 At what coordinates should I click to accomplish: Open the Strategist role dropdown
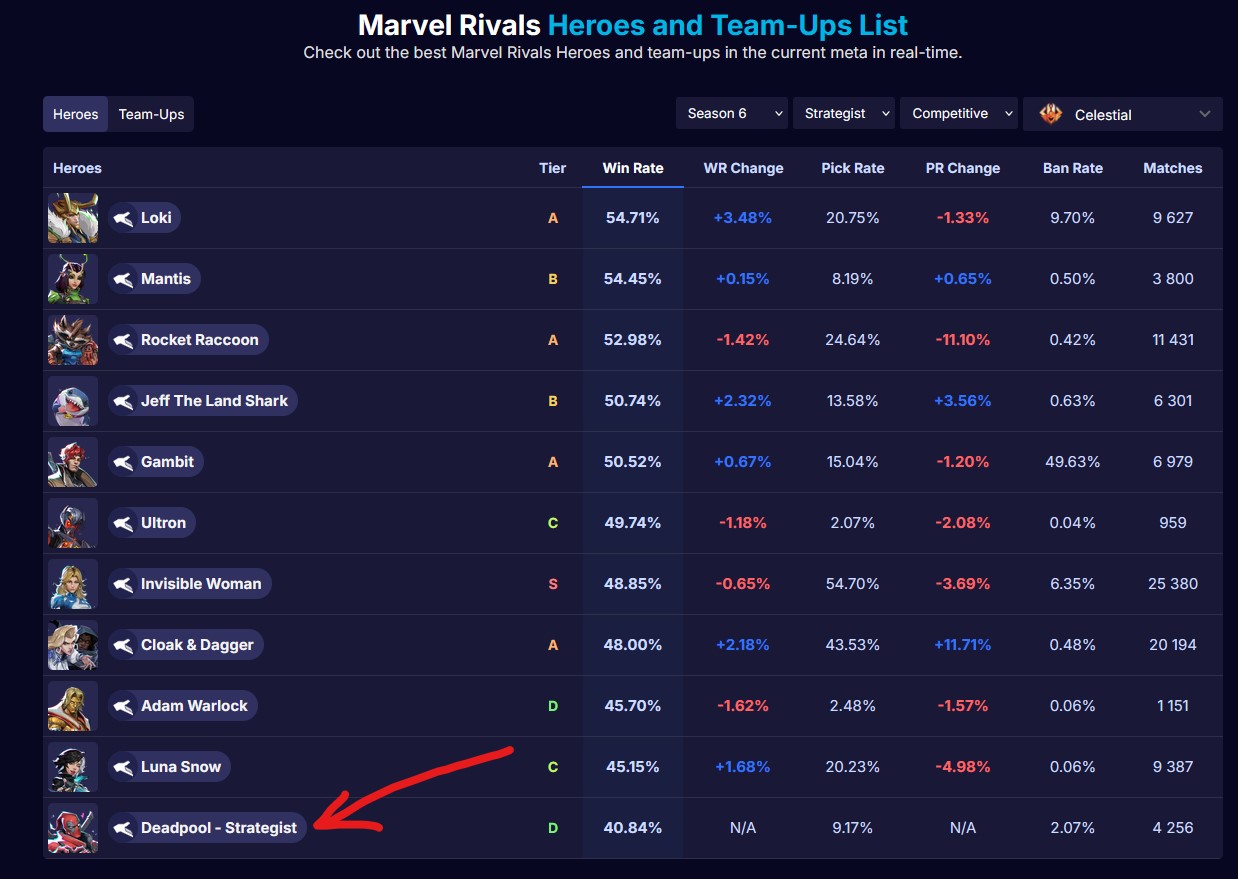coord(844,114)
